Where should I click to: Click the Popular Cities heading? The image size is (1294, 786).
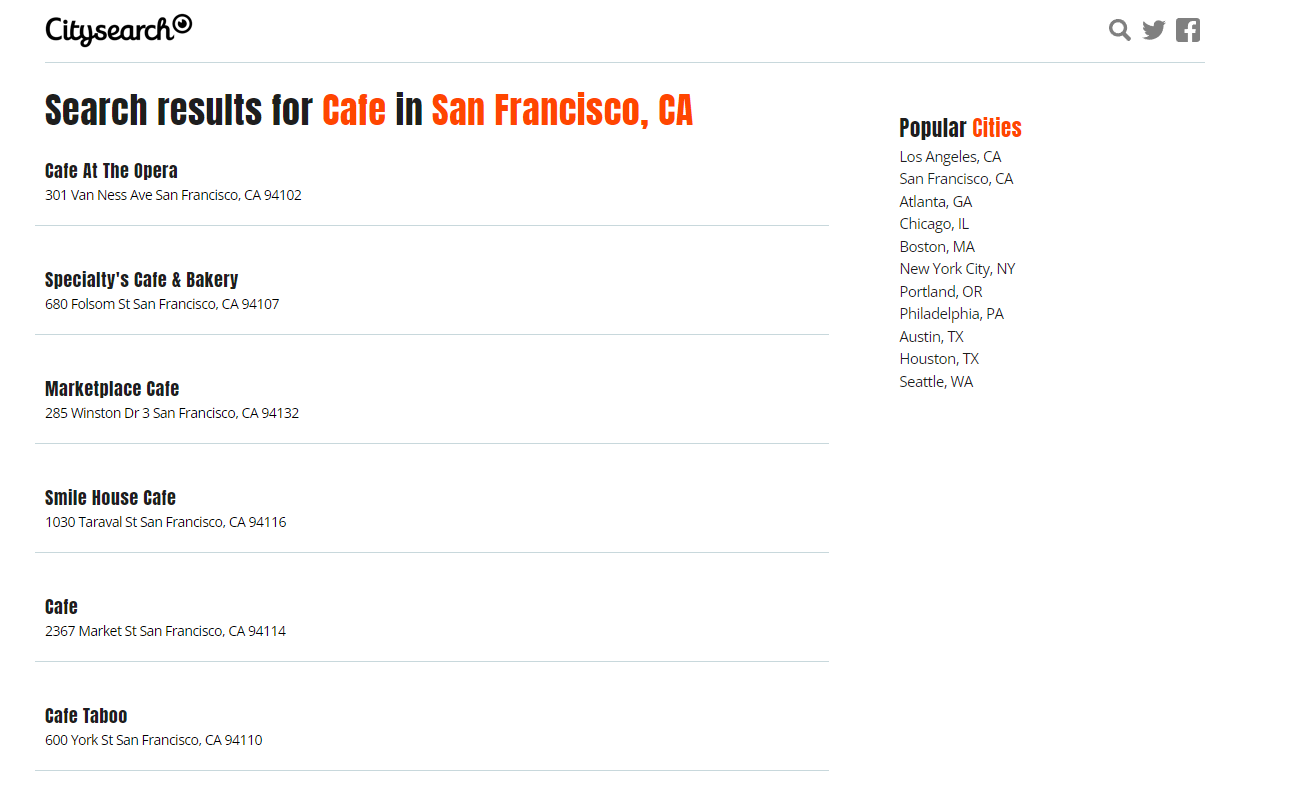(x=960, y=128)
